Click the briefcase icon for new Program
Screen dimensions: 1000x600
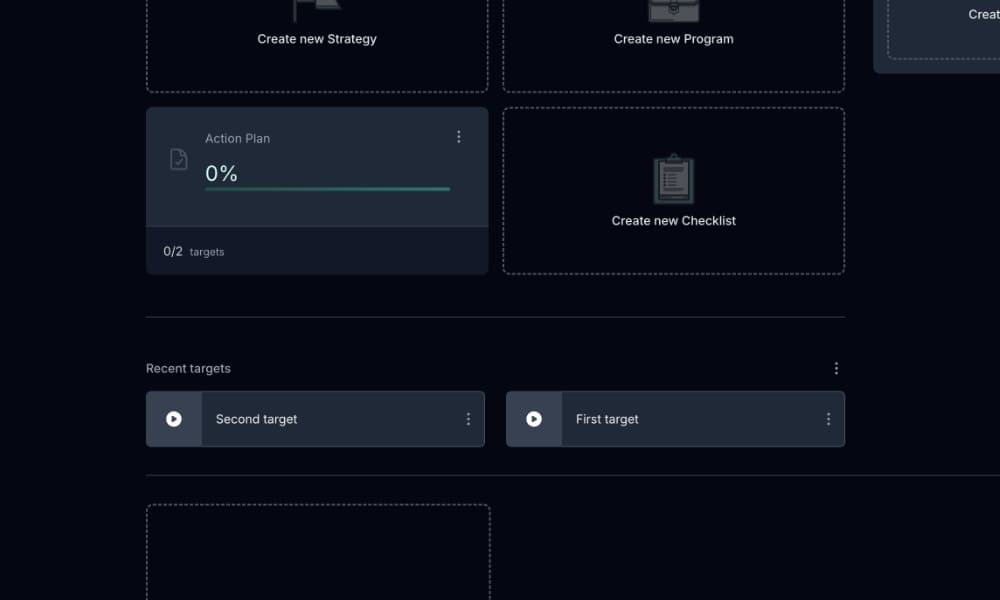point(673,10)
